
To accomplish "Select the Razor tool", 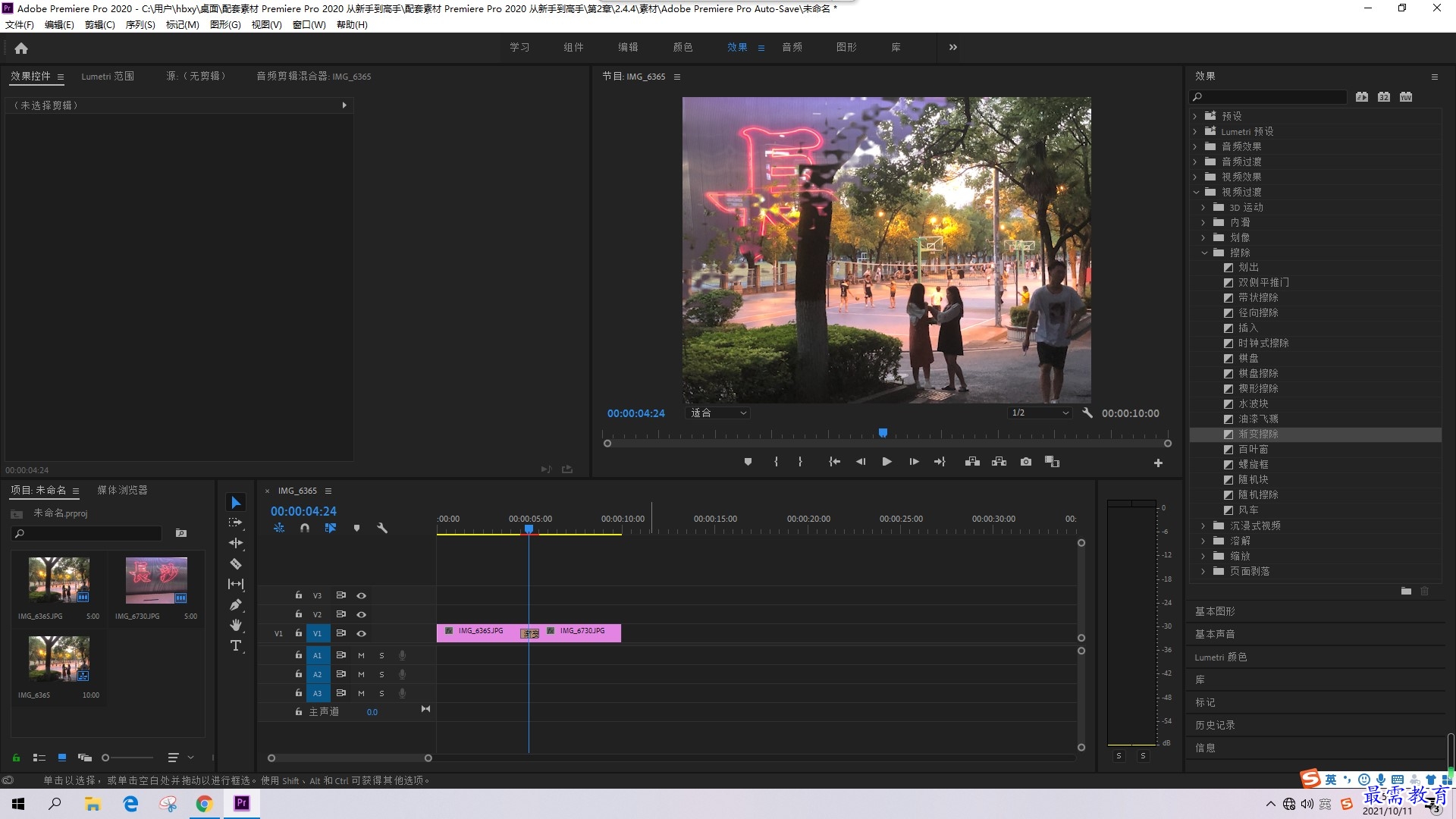I will coord(236,563).
